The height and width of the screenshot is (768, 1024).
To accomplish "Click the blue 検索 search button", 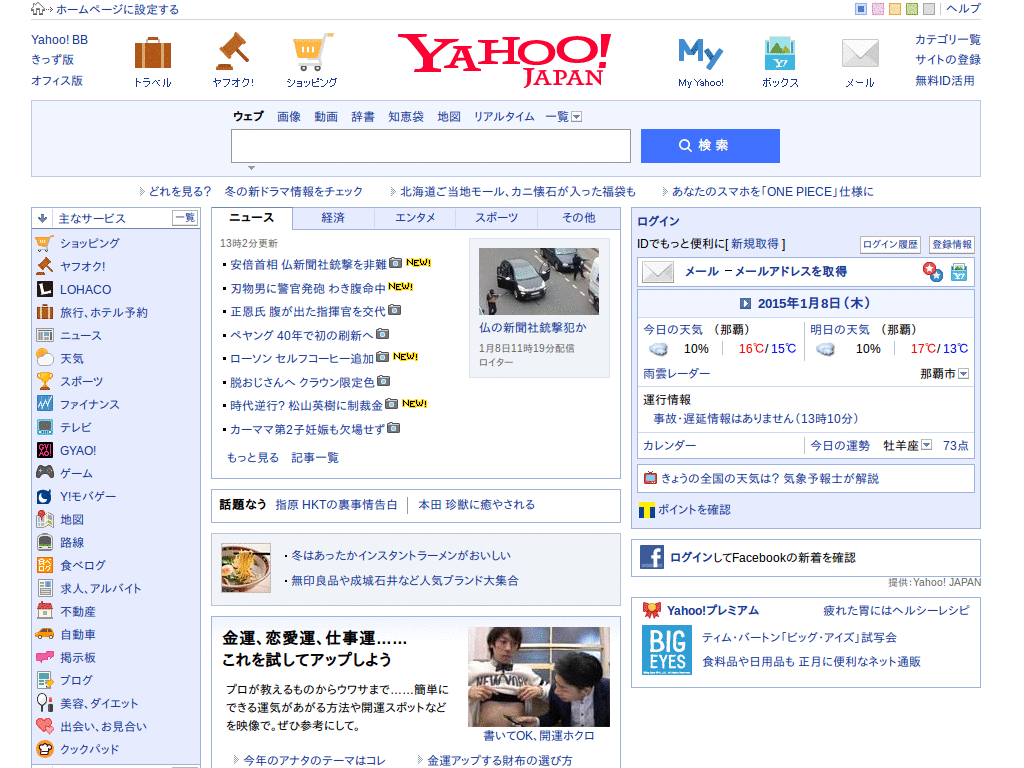I will tap(710, 146).
